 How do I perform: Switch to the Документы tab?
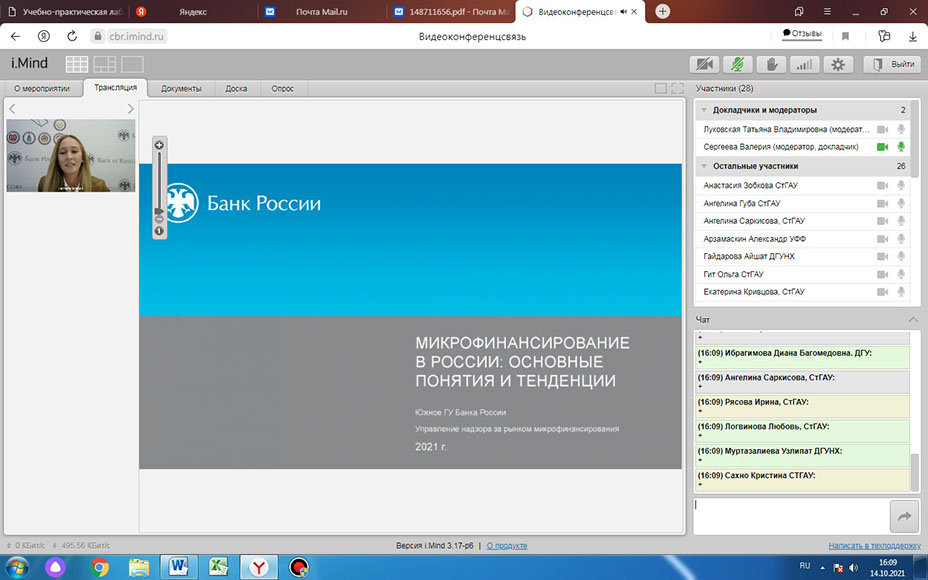[181, 88]
